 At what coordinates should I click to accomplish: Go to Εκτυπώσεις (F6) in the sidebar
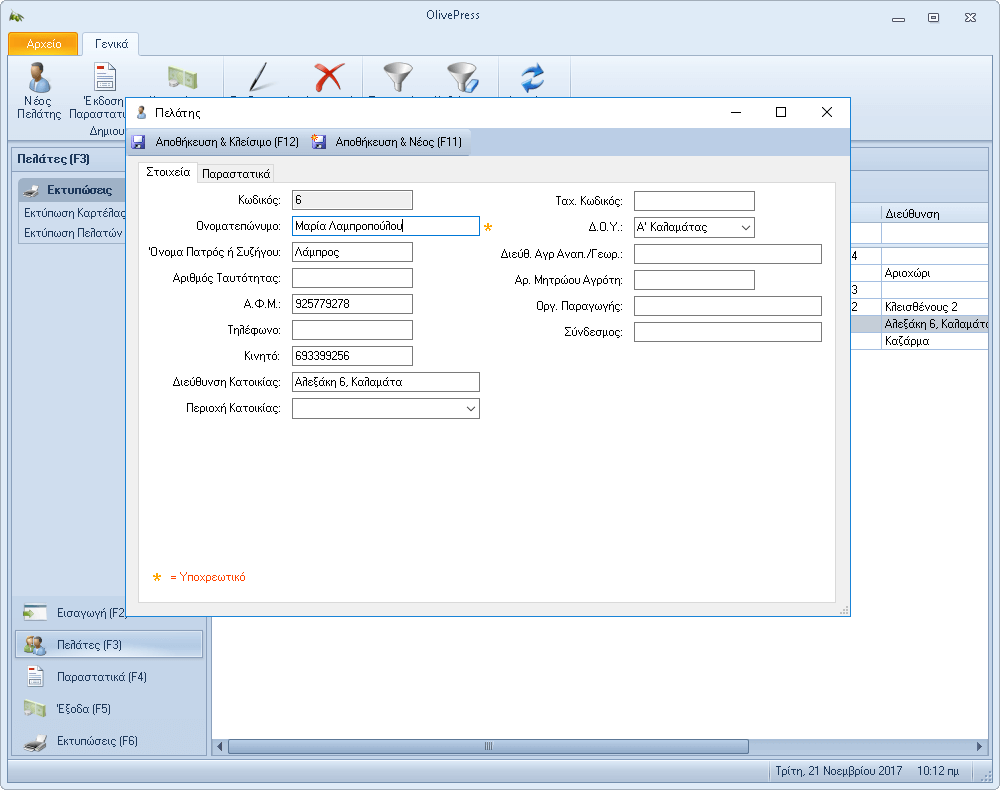point(97,741)
